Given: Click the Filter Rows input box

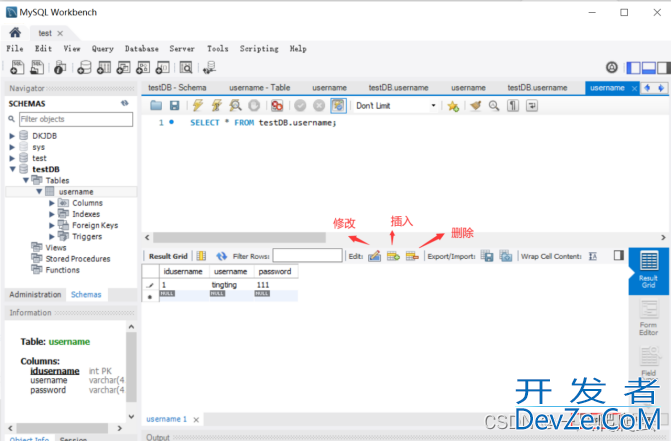Looking at the screenshot, I should pos(307,256).
